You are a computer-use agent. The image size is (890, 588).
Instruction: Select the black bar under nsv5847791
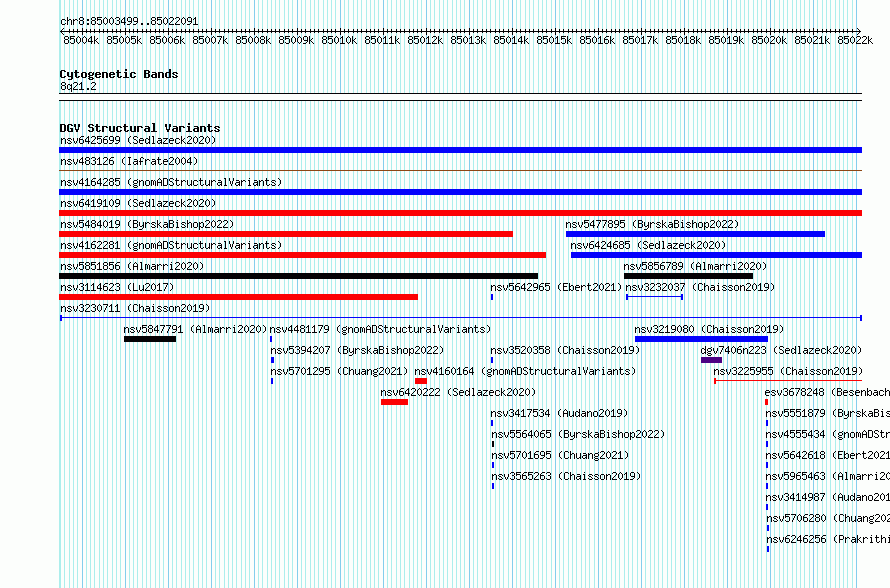pos(150,339)
